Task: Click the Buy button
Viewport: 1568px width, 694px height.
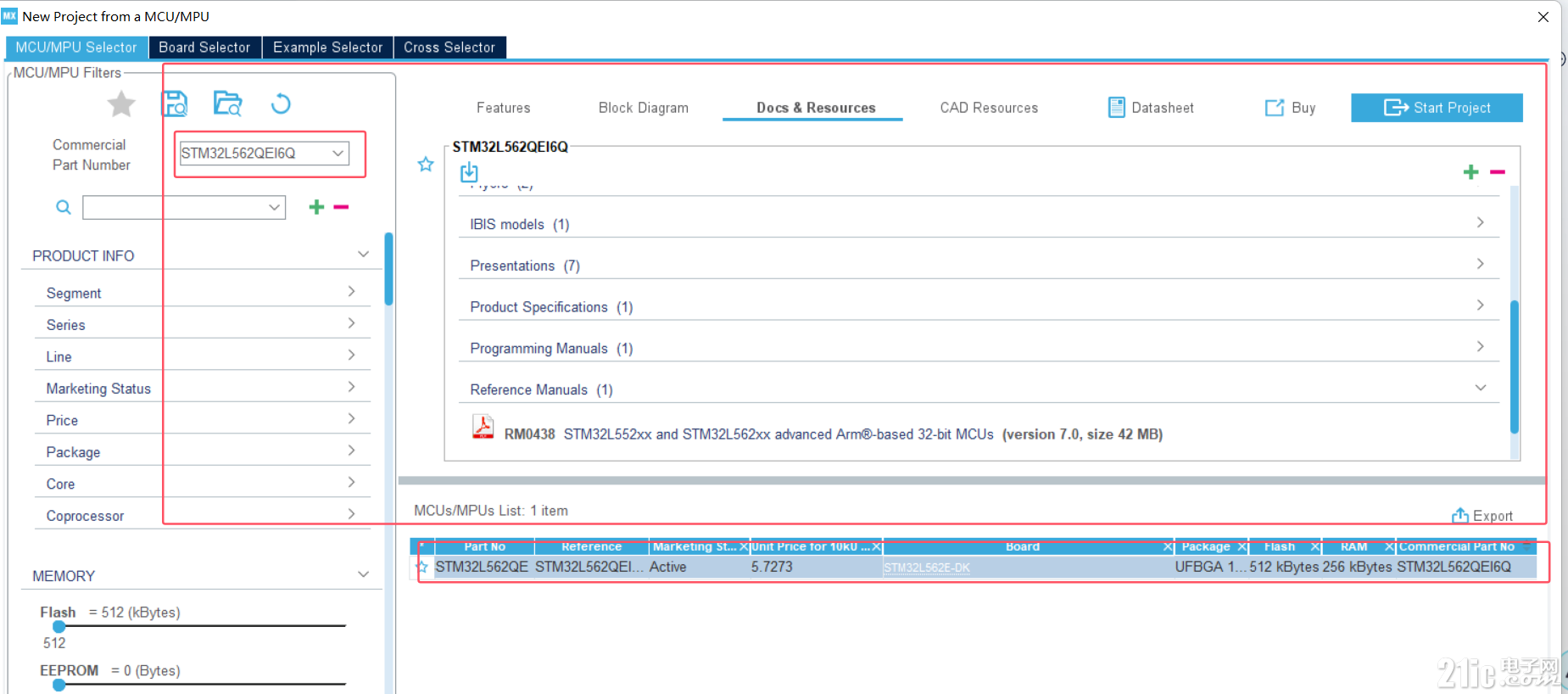Action: tap(1290, 108)
